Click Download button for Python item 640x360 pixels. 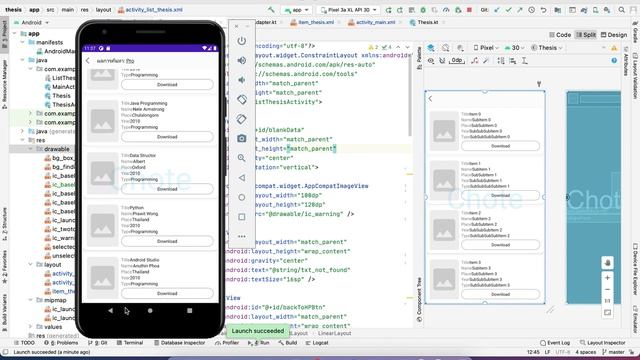(x=167, y=241)
